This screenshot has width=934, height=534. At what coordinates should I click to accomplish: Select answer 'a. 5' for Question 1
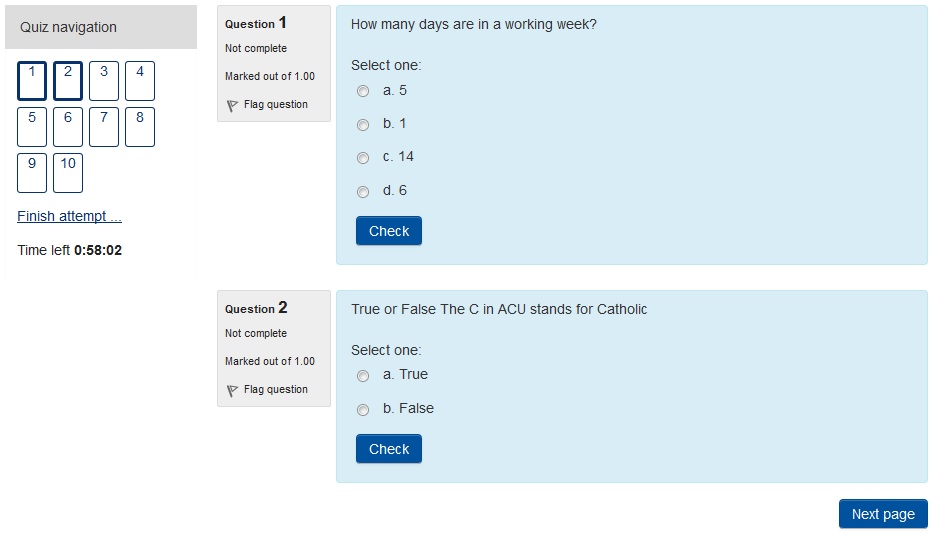363,91
